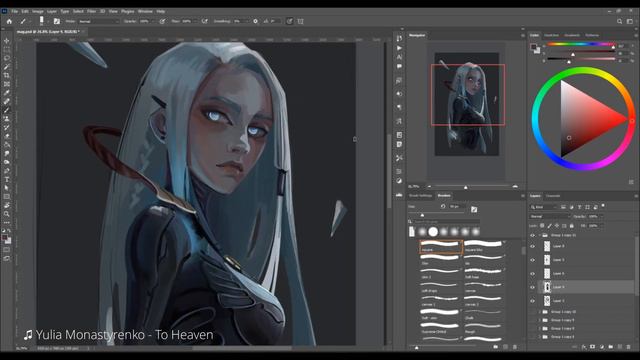
Task: Click delete layer trash icon
Action: coord(629,347)
